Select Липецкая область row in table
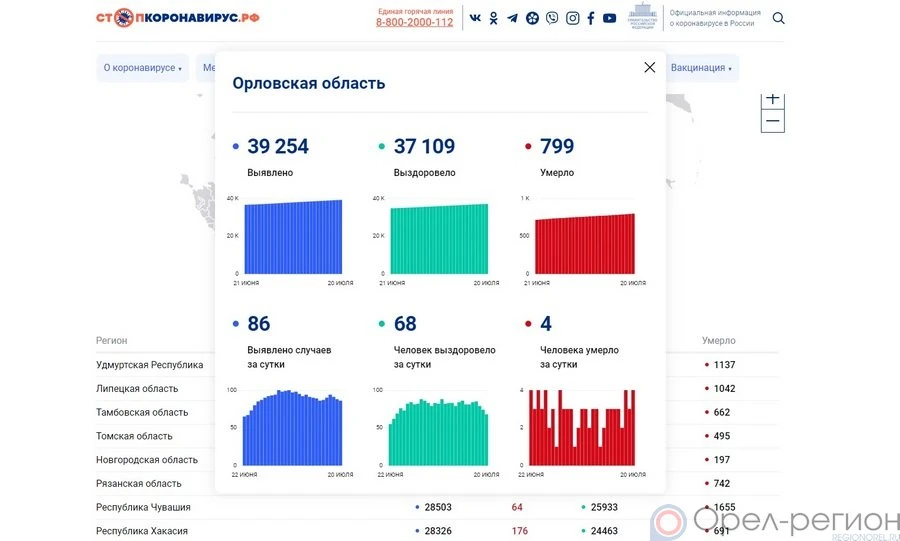Image resolution: width=900 pixels, height=541 pixels. click(x=137, y=389)
